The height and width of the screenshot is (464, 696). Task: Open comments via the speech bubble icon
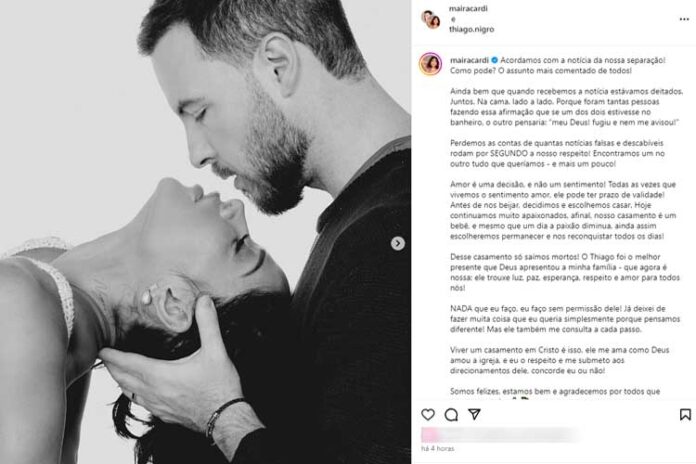point(451,415)
